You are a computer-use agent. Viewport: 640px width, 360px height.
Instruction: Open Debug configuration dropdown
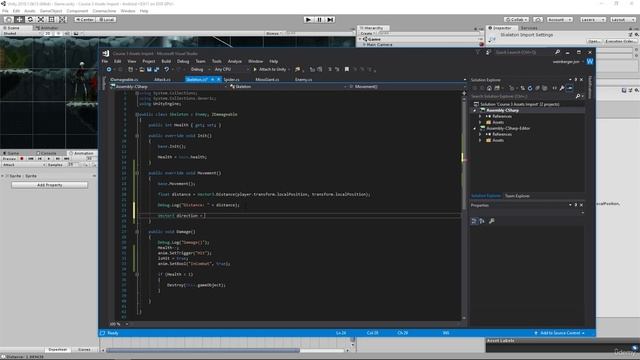[200, 69]
